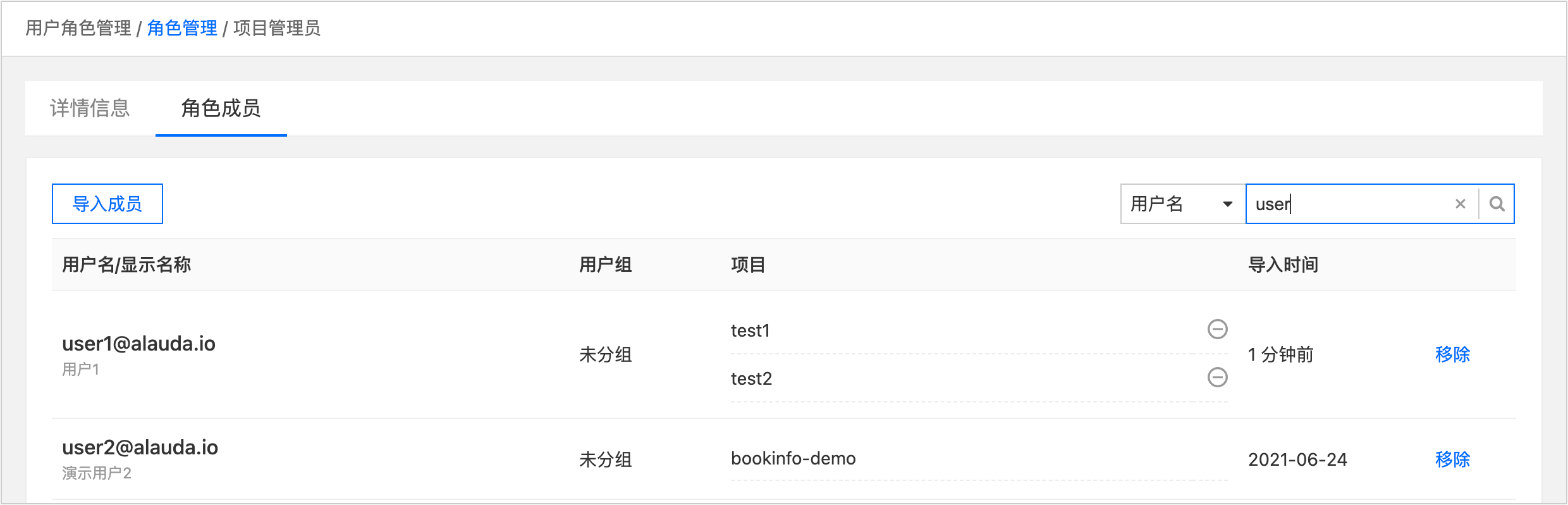The height and width of the screenshot is (505, 1568).
Task: Go to 角色管理 breadcrumb link
Action: [x=182, y=28]
